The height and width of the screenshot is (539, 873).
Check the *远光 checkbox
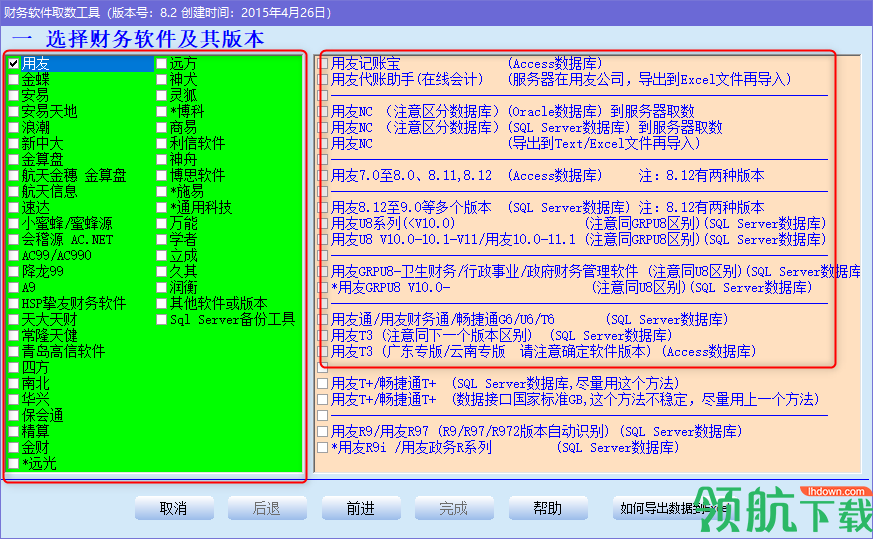[14, 464]
